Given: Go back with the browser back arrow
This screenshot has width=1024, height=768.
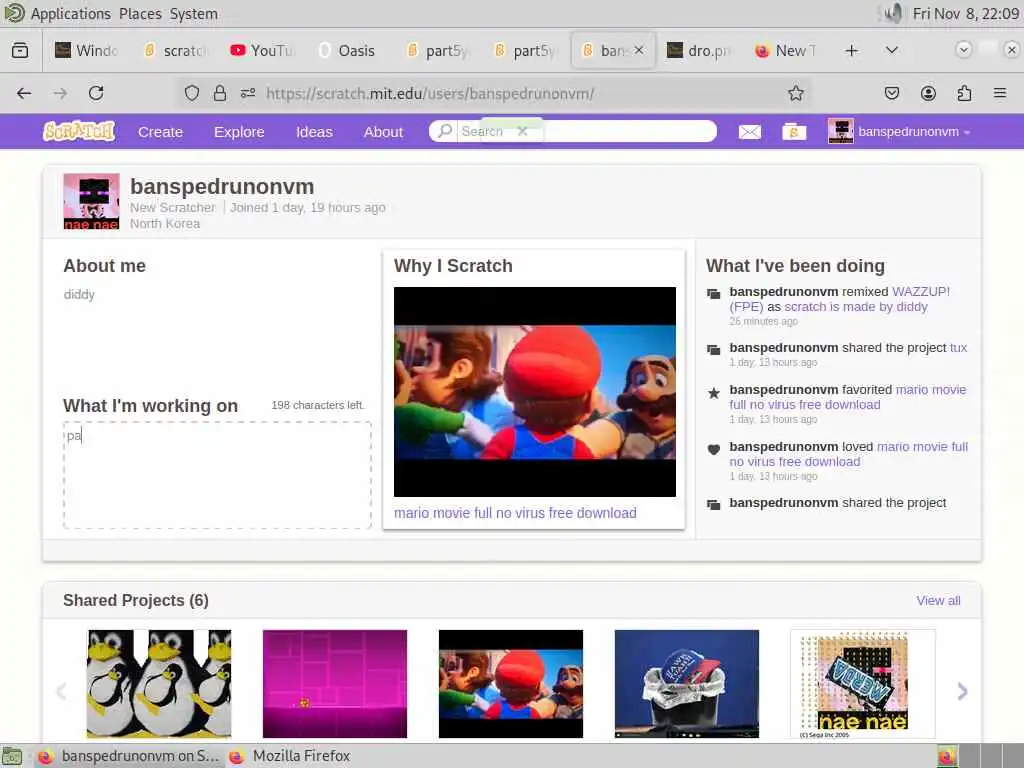Looking at the screenshot, I should (x=24, y=93).
